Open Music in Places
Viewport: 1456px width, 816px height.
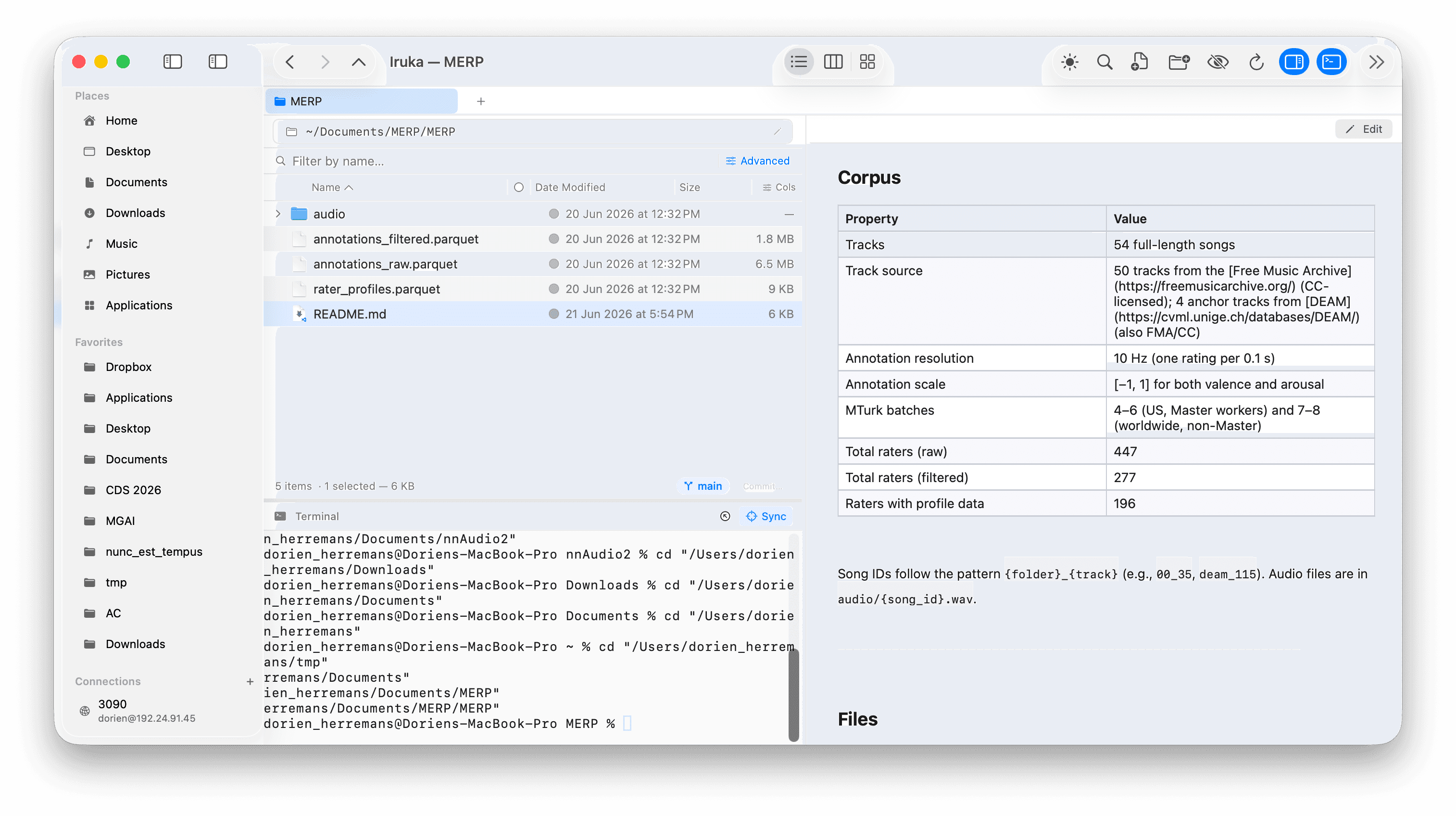[x=122, y=244]
